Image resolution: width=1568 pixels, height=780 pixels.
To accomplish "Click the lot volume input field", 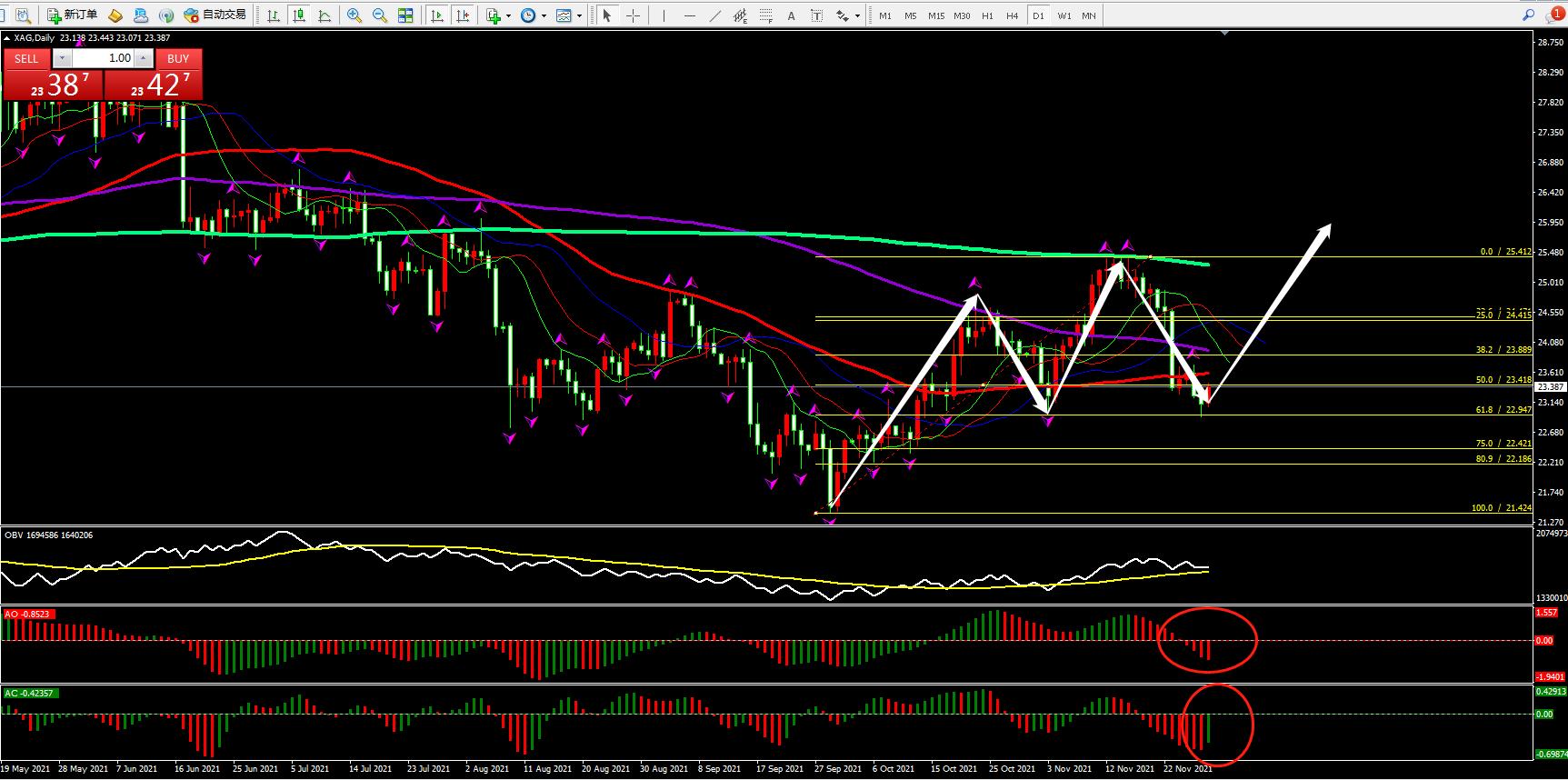I will [103, 58].
